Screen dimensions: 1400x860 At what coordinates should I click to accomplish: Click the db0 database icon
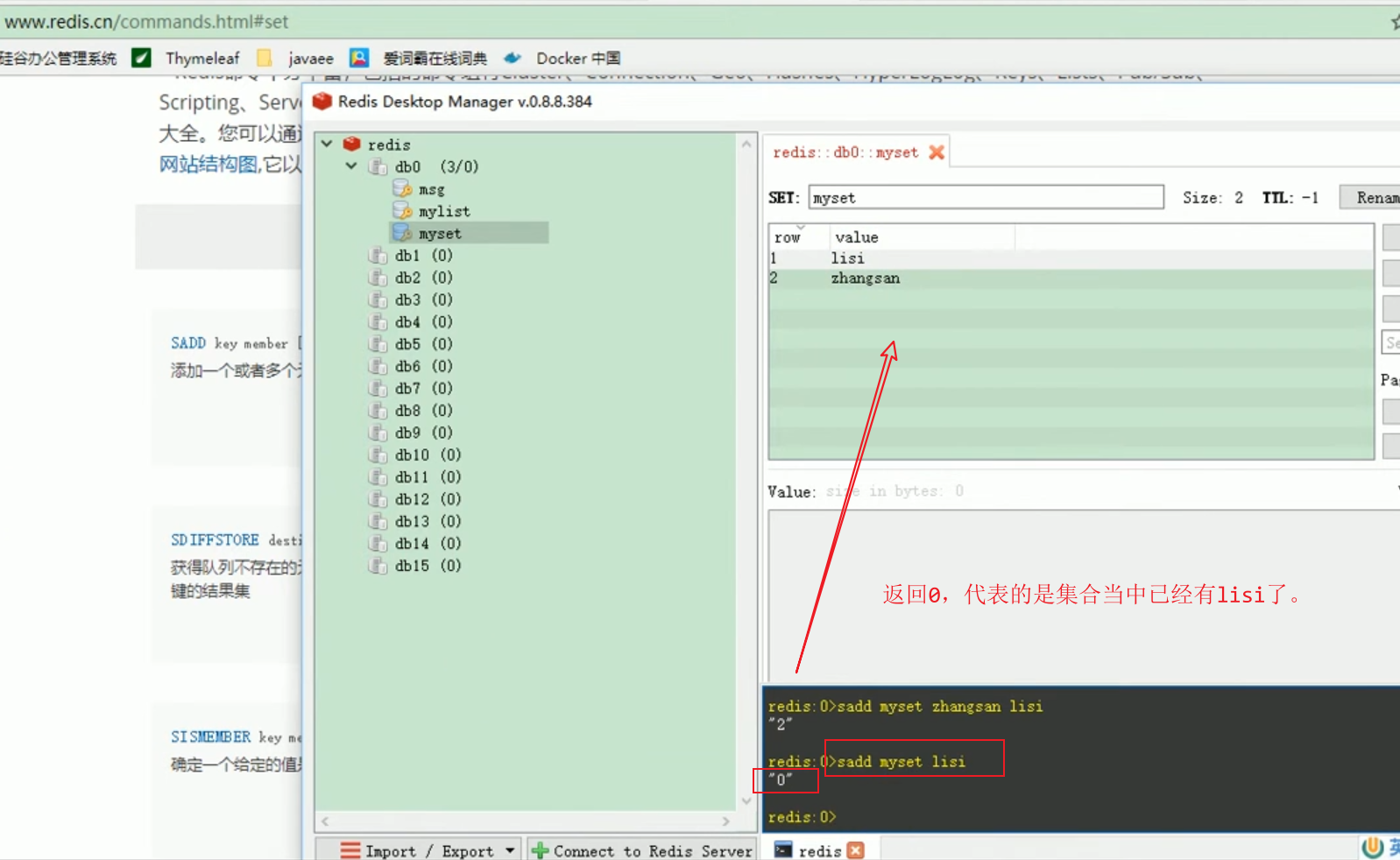point(378,167)
